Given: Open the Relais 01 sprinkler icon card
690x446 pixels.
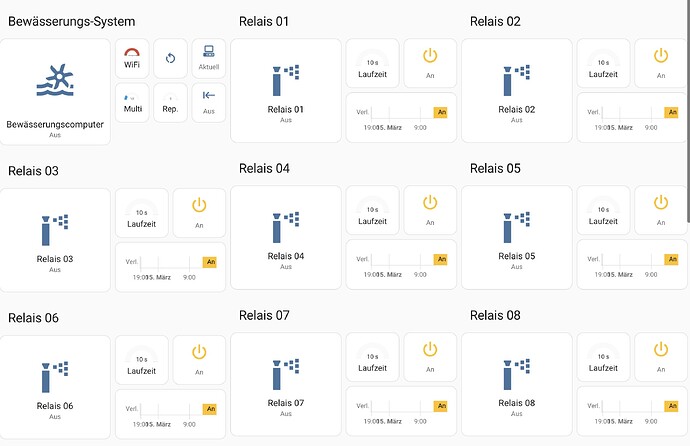Looking at the screenshot, I should pos(286,91).
